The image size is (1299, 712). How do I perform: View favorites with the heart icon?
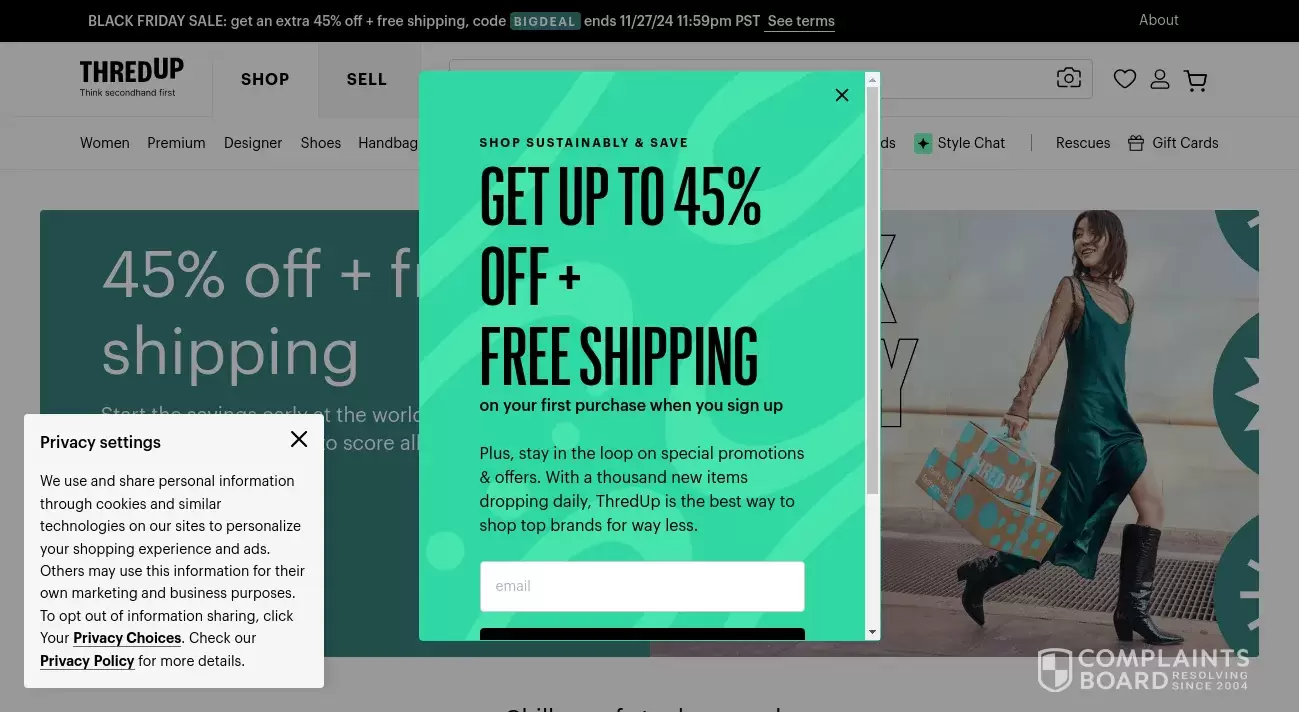click(1125, 79)
